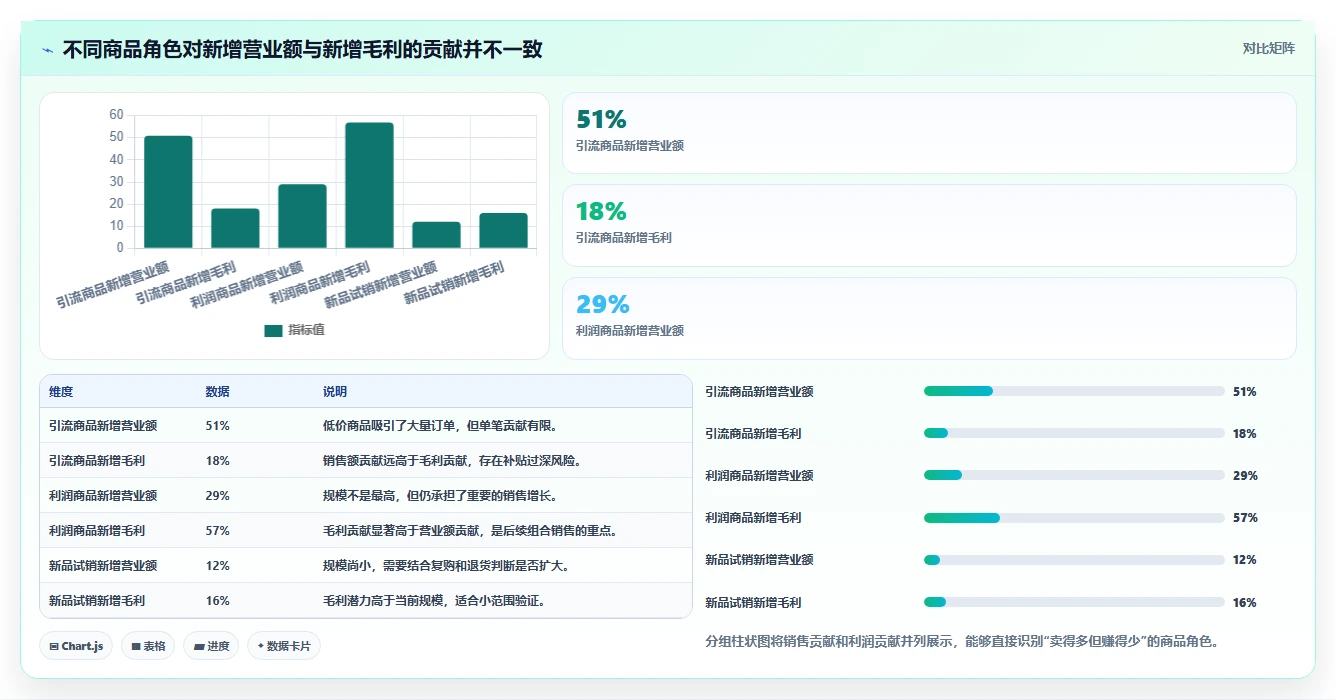Click the 57% value in the table
The height and width of the screenshot is (700, 1336).
click(217, 531)
